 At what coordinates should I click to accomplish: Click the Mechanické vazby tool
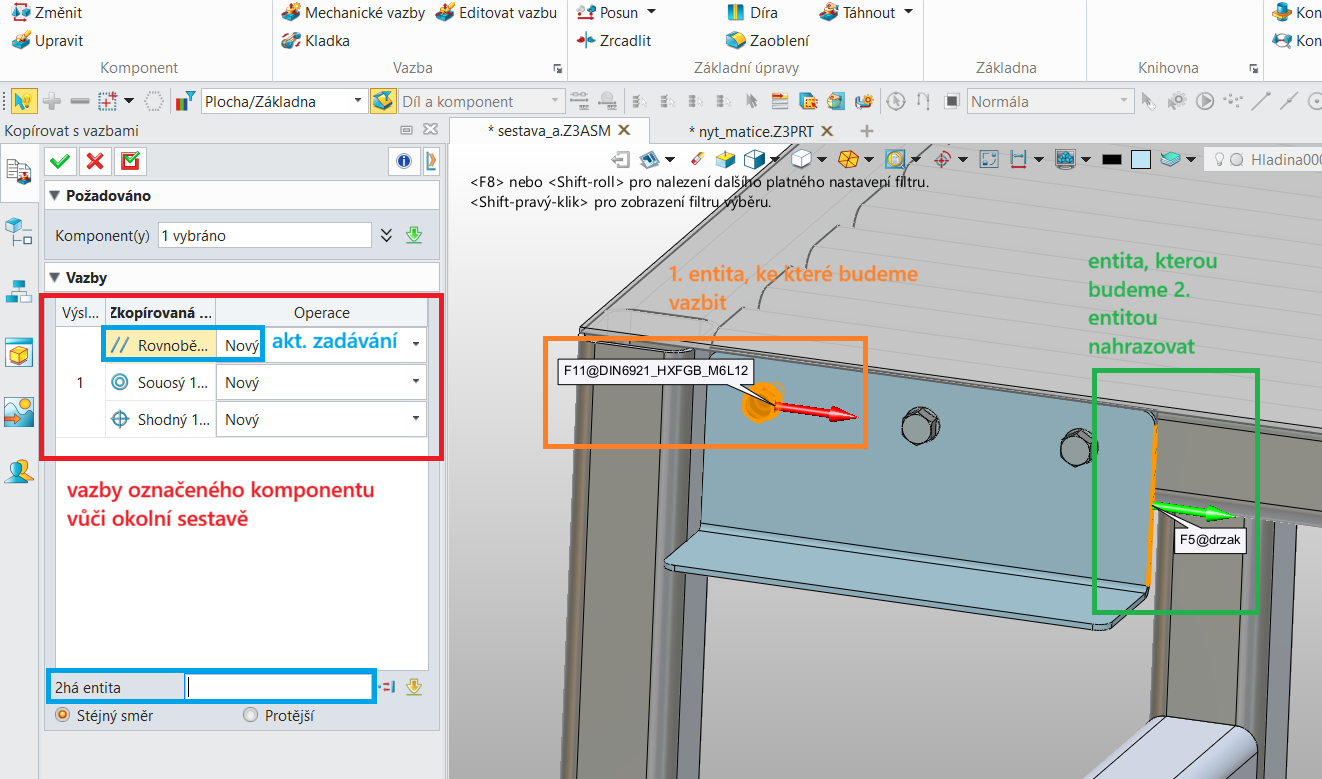pyautogui.click(x=353, y=13)
